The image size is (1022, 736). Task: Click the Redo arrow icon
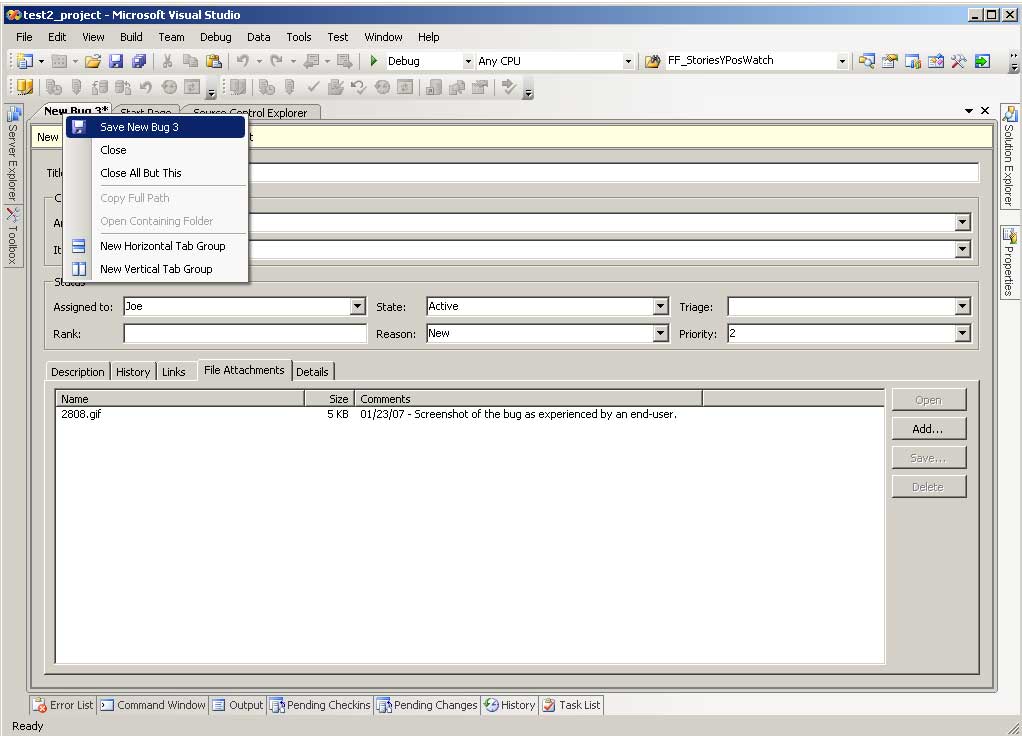pos(276,61)
